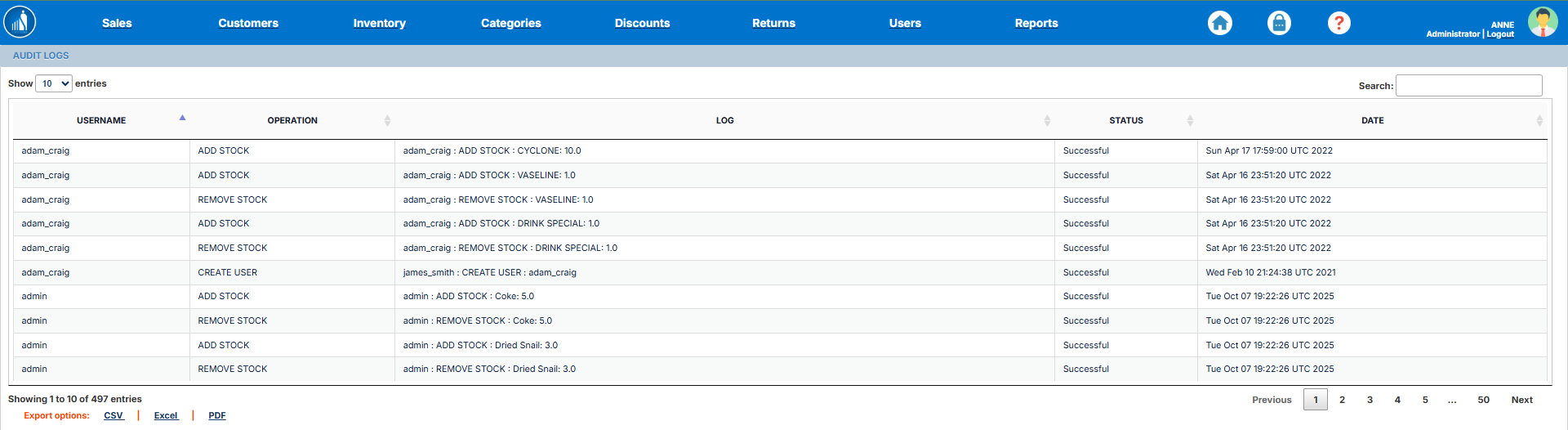Open the Sales menu
The image size is (1568, 430).
click(x=117, y=23)
